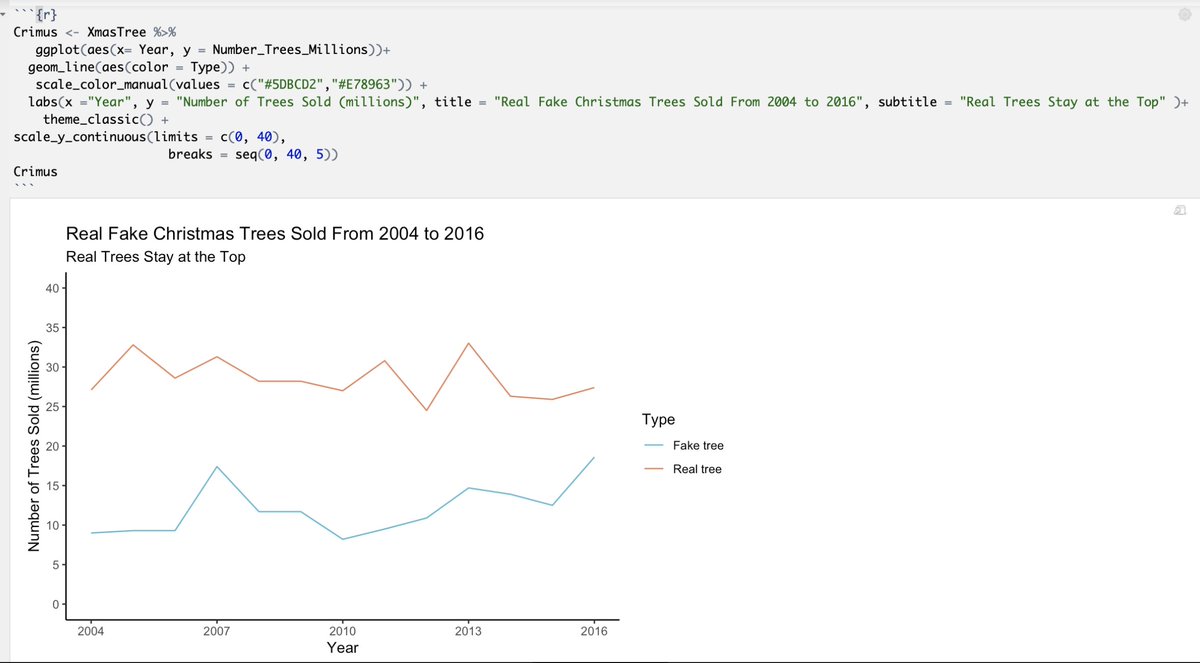Click geom_line in the code
Screen dimensions: 1200x663
tap(62, 66)
